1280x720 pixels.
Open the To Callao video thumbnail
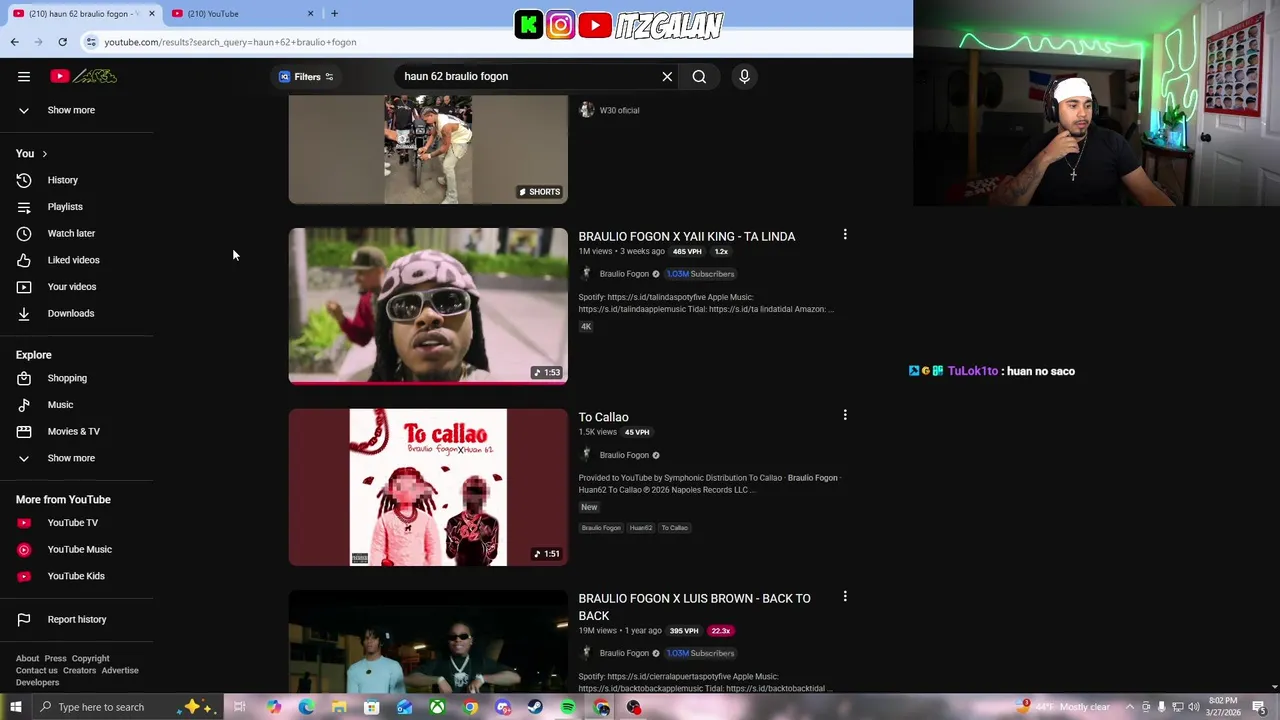[428, 487]
